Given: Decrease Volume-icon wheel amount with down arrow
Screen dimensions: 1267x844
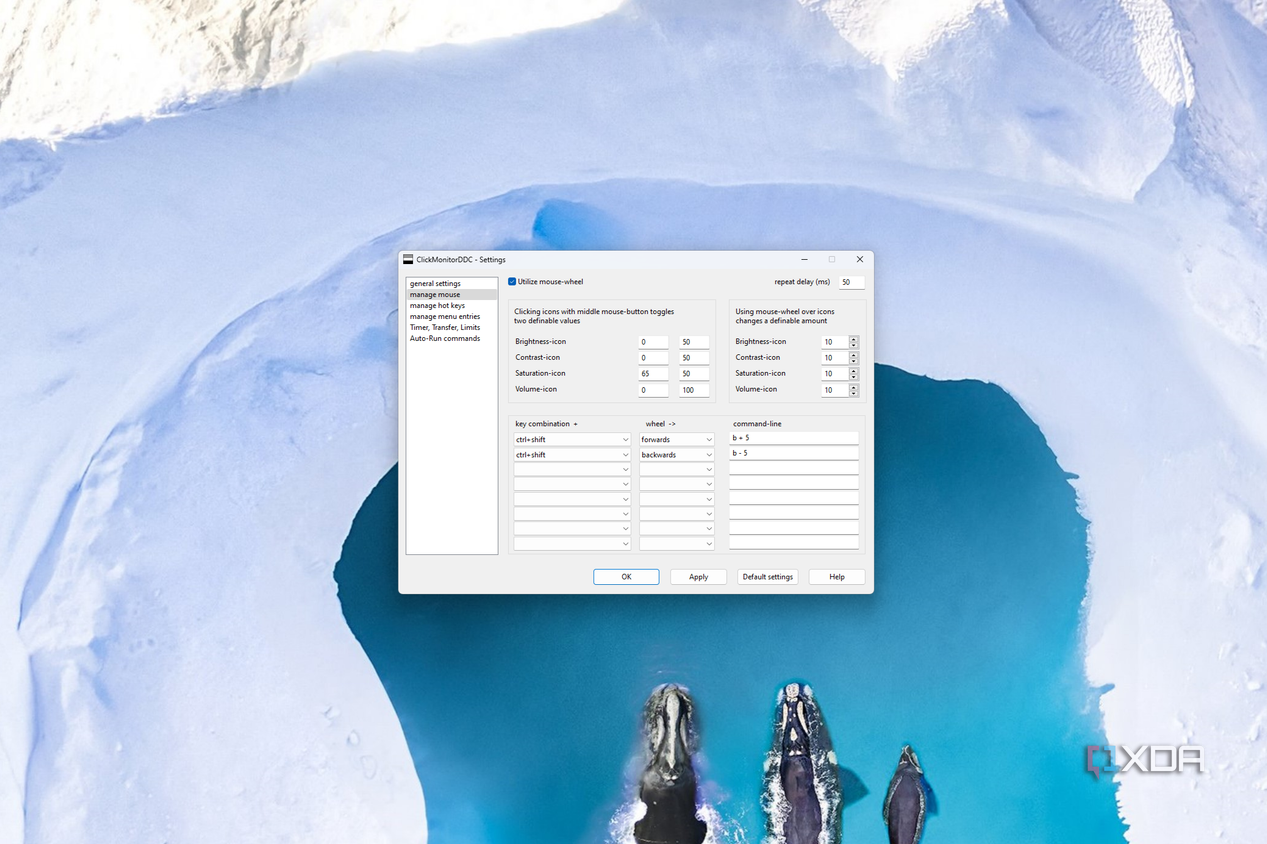Looking at the screenshot, I should click(x=854, y=393).
